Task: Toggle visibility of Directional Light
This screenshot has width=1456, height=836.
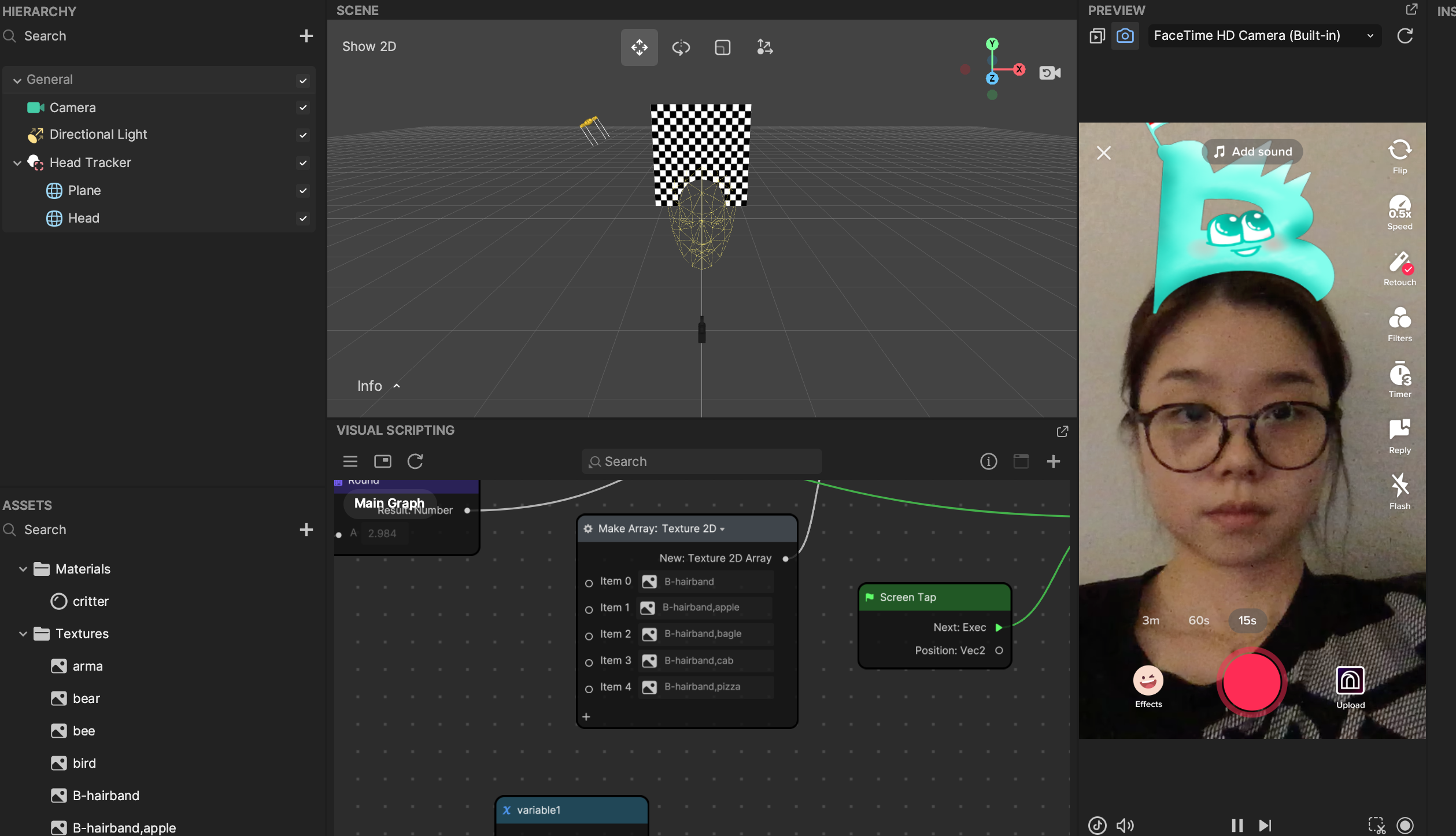Action: [x=302, y=135]
